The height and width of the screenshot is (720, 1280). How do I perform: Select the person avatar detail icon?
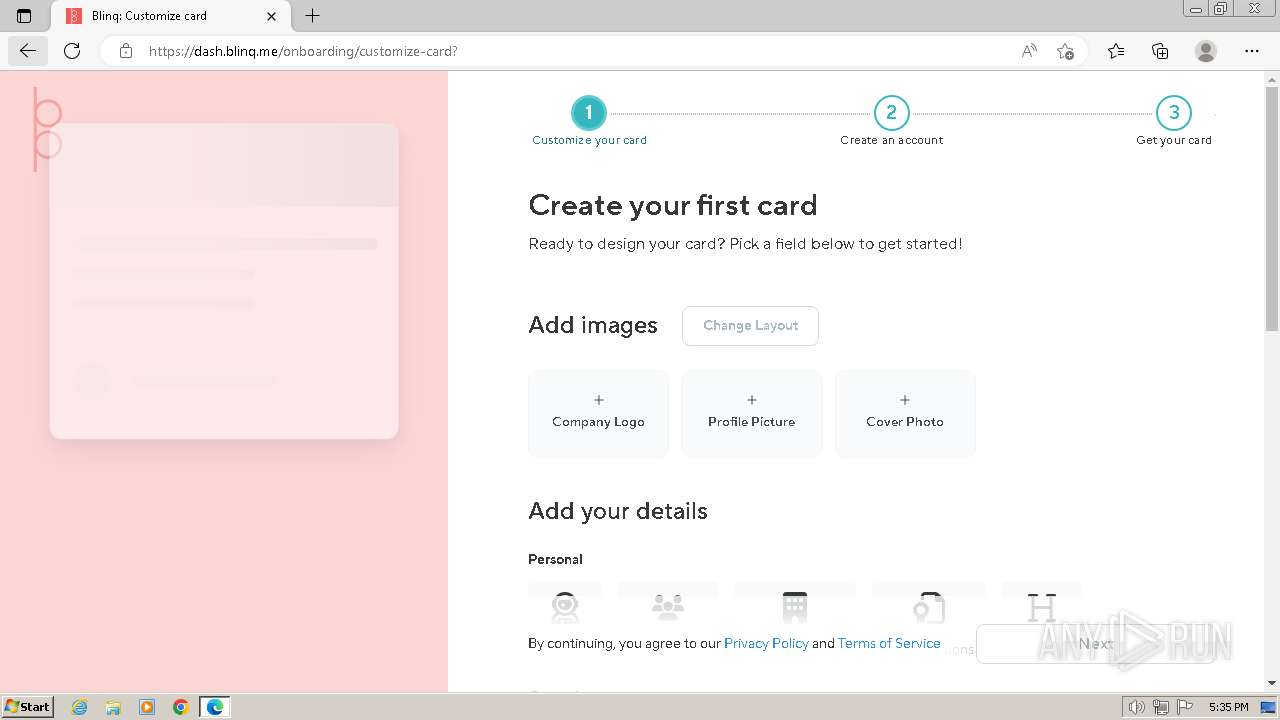[565, 606]
